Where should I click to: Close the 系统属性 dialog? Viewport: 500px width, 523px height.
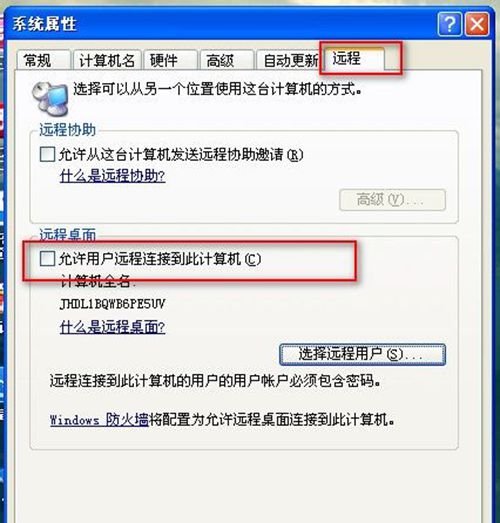point(477,24)
